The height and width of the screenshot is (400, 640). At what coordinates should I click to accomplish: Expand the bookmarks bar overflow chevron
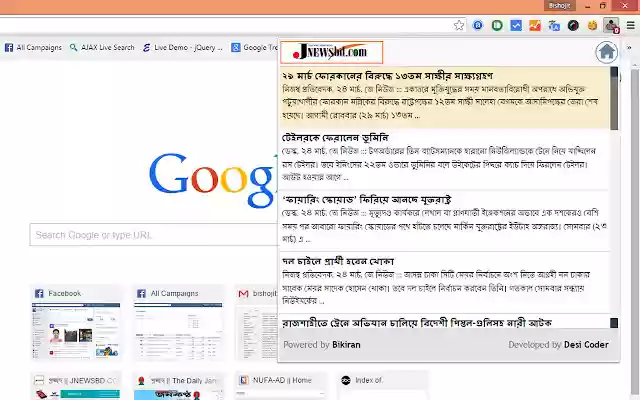click(x=629, y=47)
